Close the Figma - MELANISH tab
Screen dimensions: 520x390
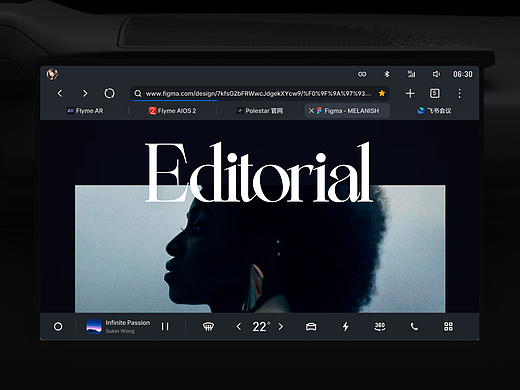[311, 111]
